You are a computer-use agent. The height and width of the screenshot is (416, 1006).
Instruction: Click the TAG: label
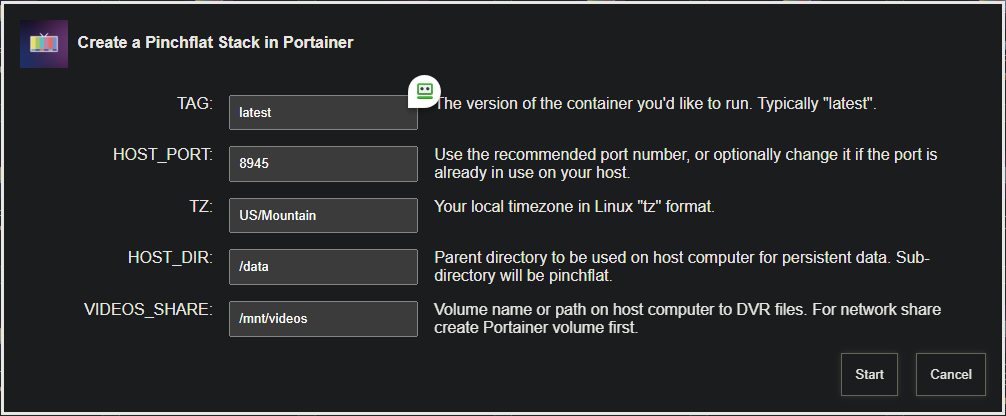point(194,103)
